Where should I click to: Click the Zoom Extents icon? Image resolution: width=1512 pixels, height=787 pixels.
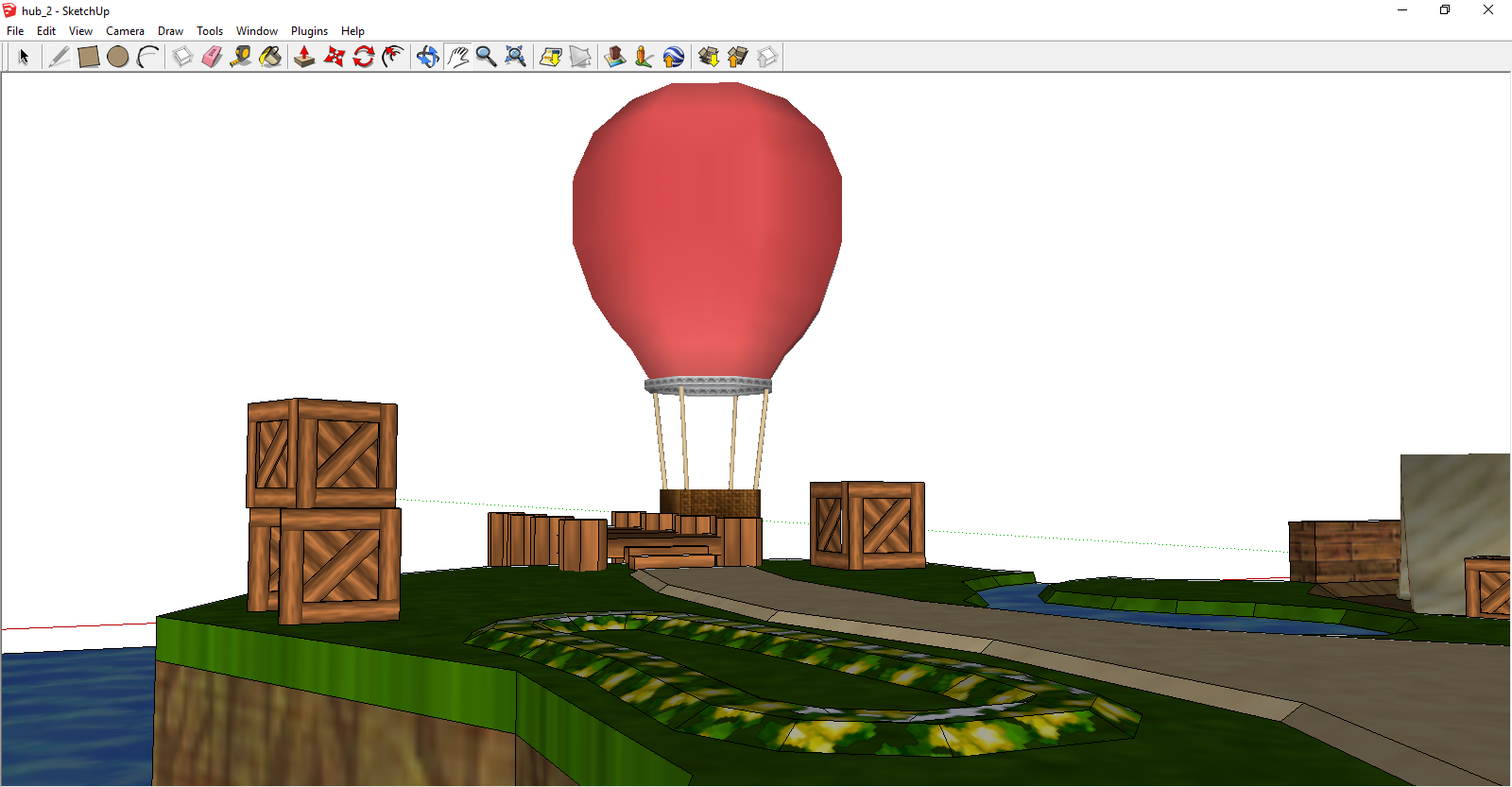[515, 57]
